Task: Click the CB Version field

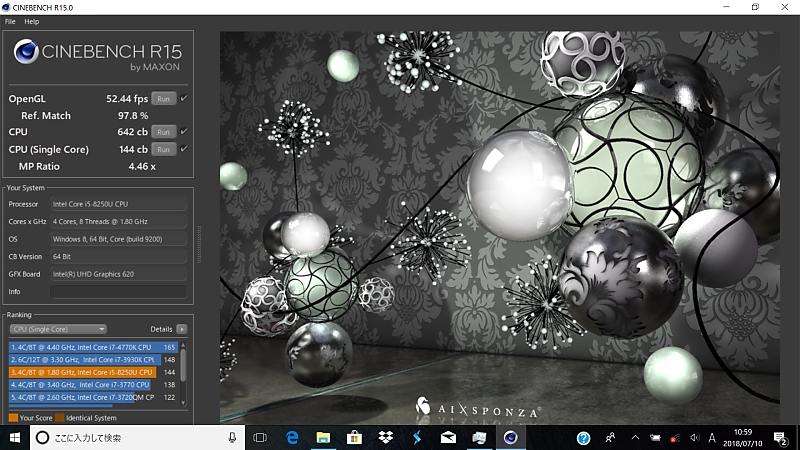Action: (118, 257)
